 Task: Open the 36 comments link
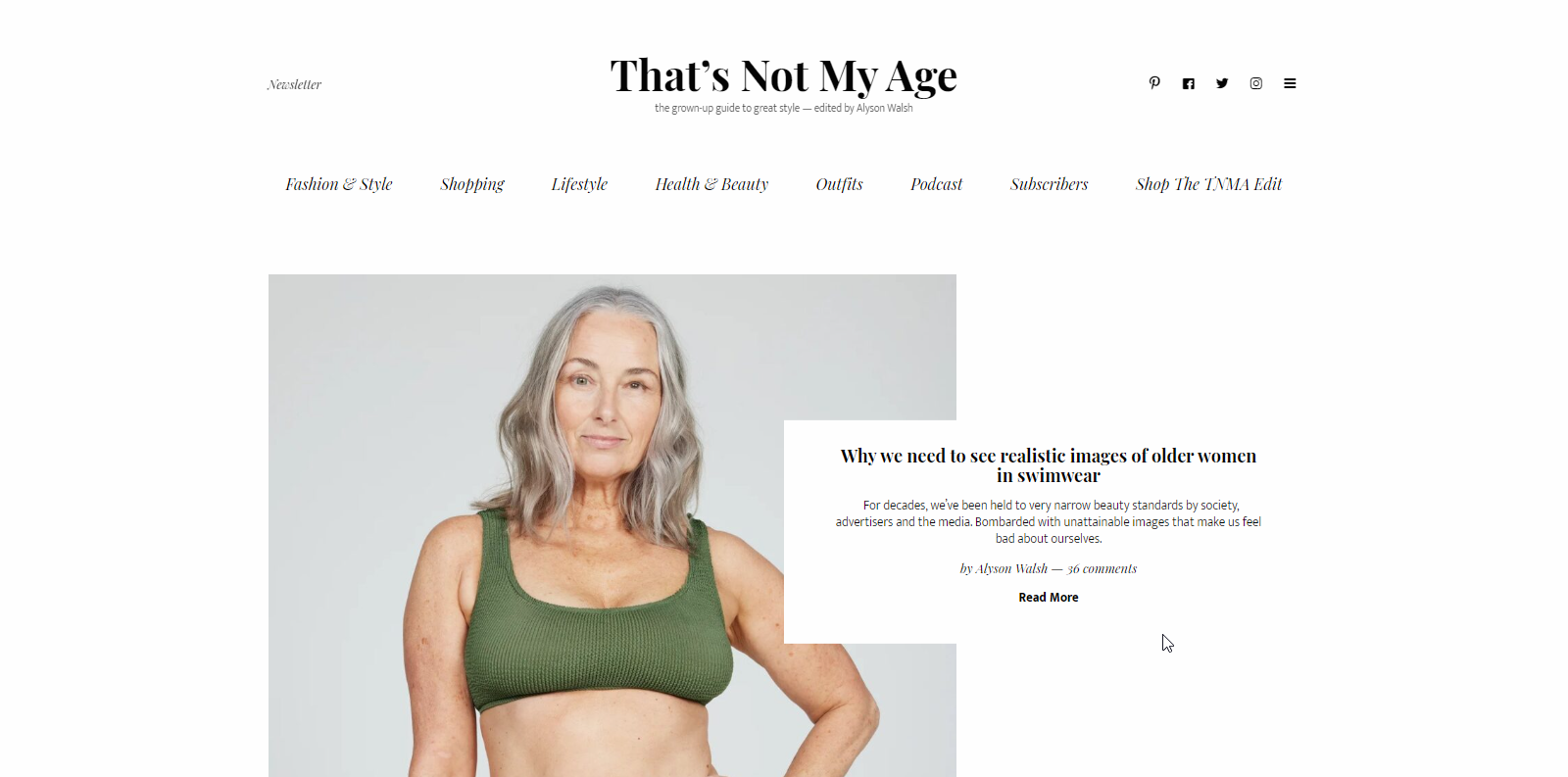[x=1102, y=568]
